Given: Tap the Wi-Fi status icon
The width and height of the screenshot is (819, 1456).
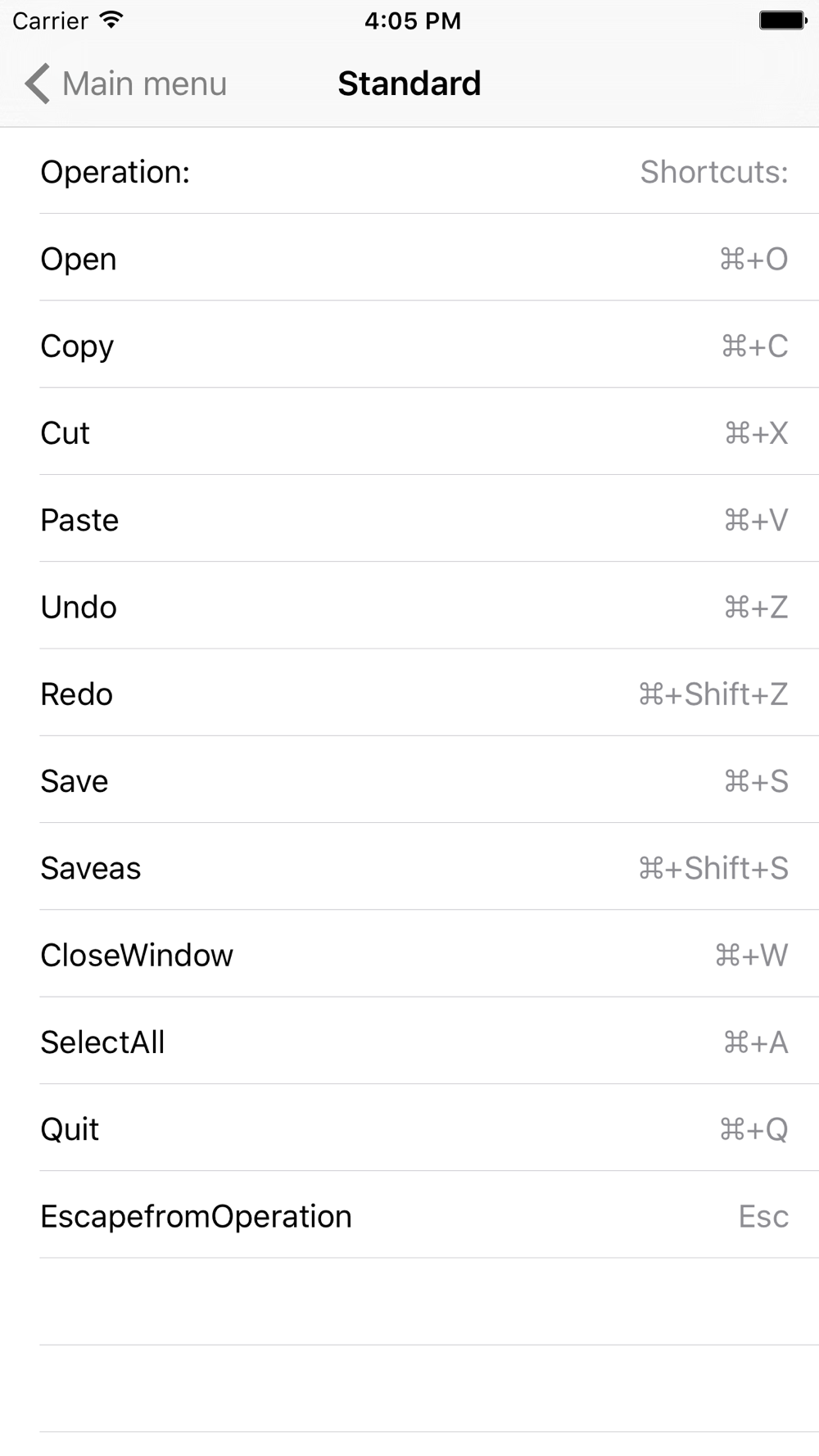Looking at the screenshot, I should click(111, 20).
